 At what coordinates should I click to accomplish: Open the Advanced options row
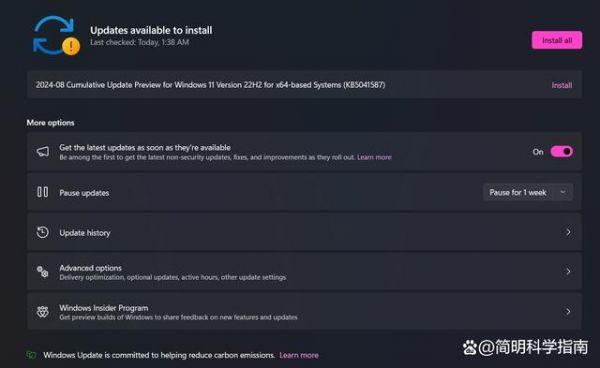click(x=304, y=272)
